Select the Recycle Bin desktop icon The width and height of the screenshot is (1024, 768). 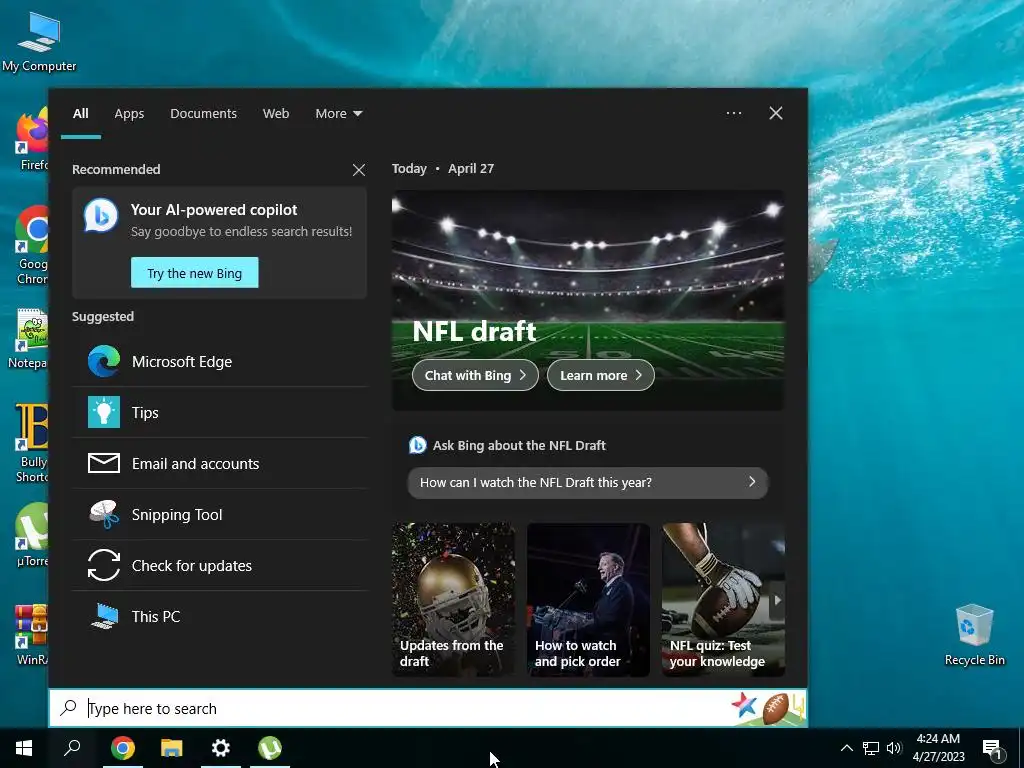pyautogui.click(x=974, y=634)
